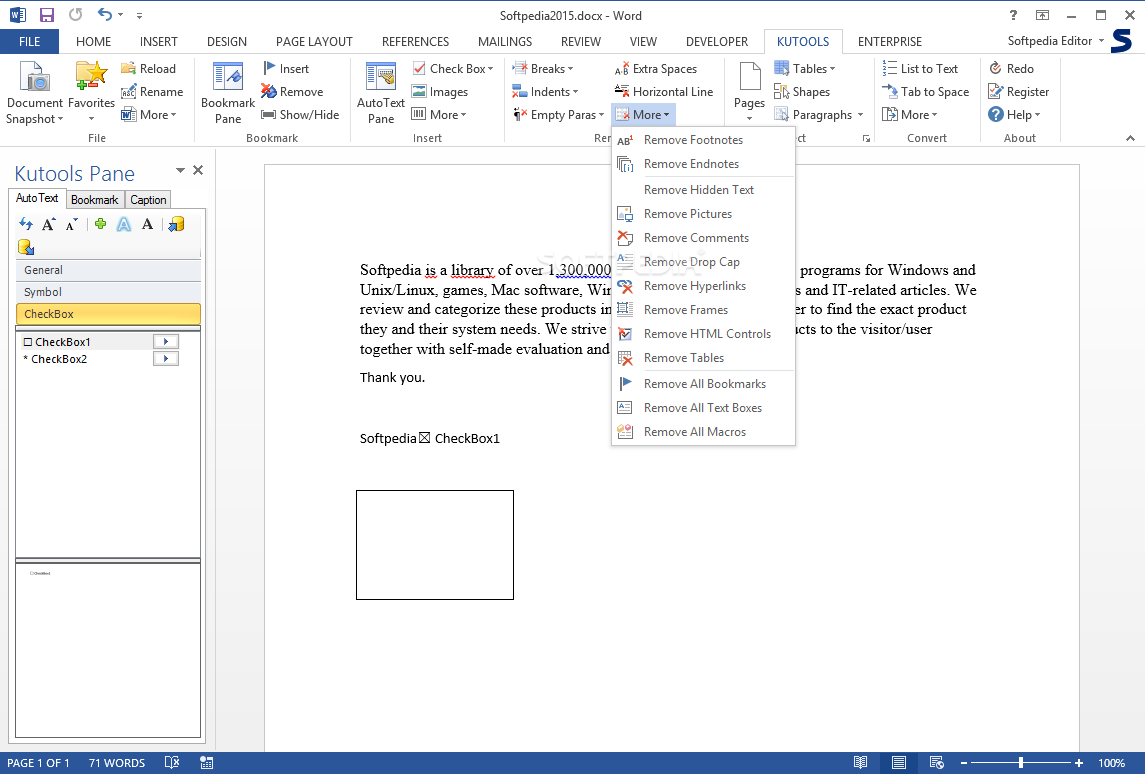Image resolution: width=1145 pixels, height=774 pixels.
Task: Insert a Horizontal Line
Action: coord(663,92)
